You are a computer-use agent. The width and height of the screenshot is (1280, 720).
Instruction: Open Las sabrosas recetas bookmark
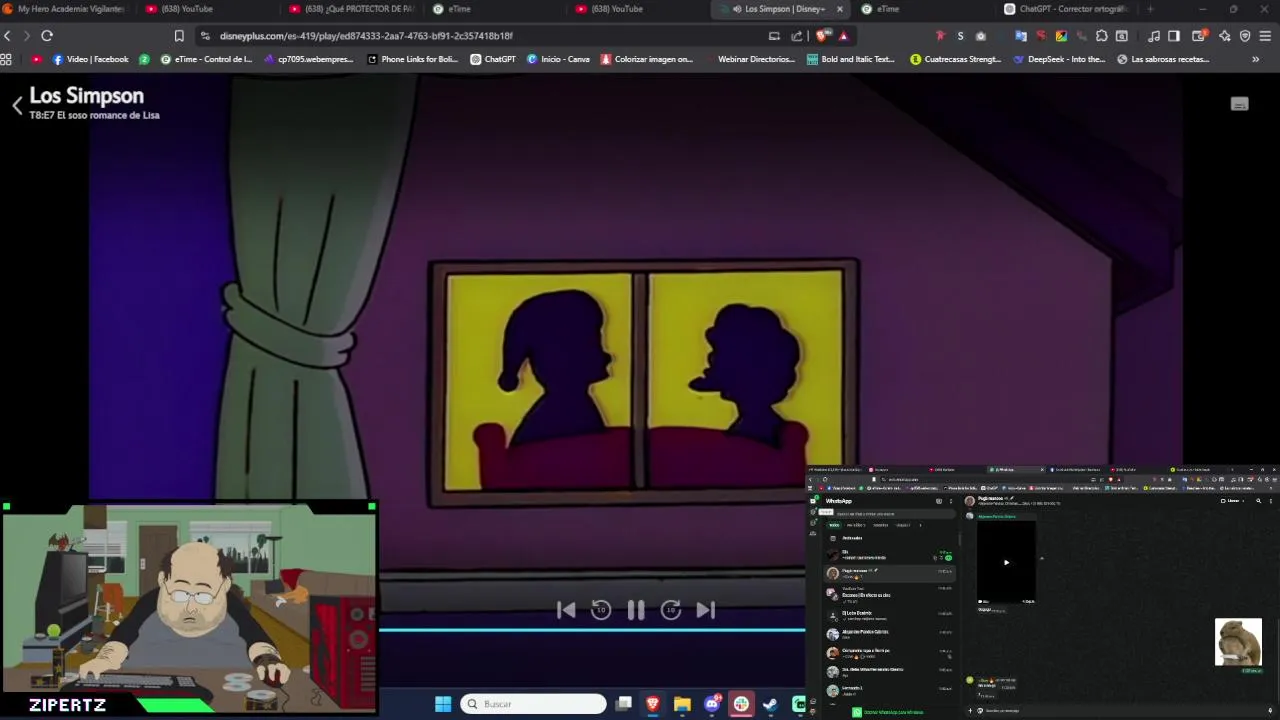pos(1163,59)
